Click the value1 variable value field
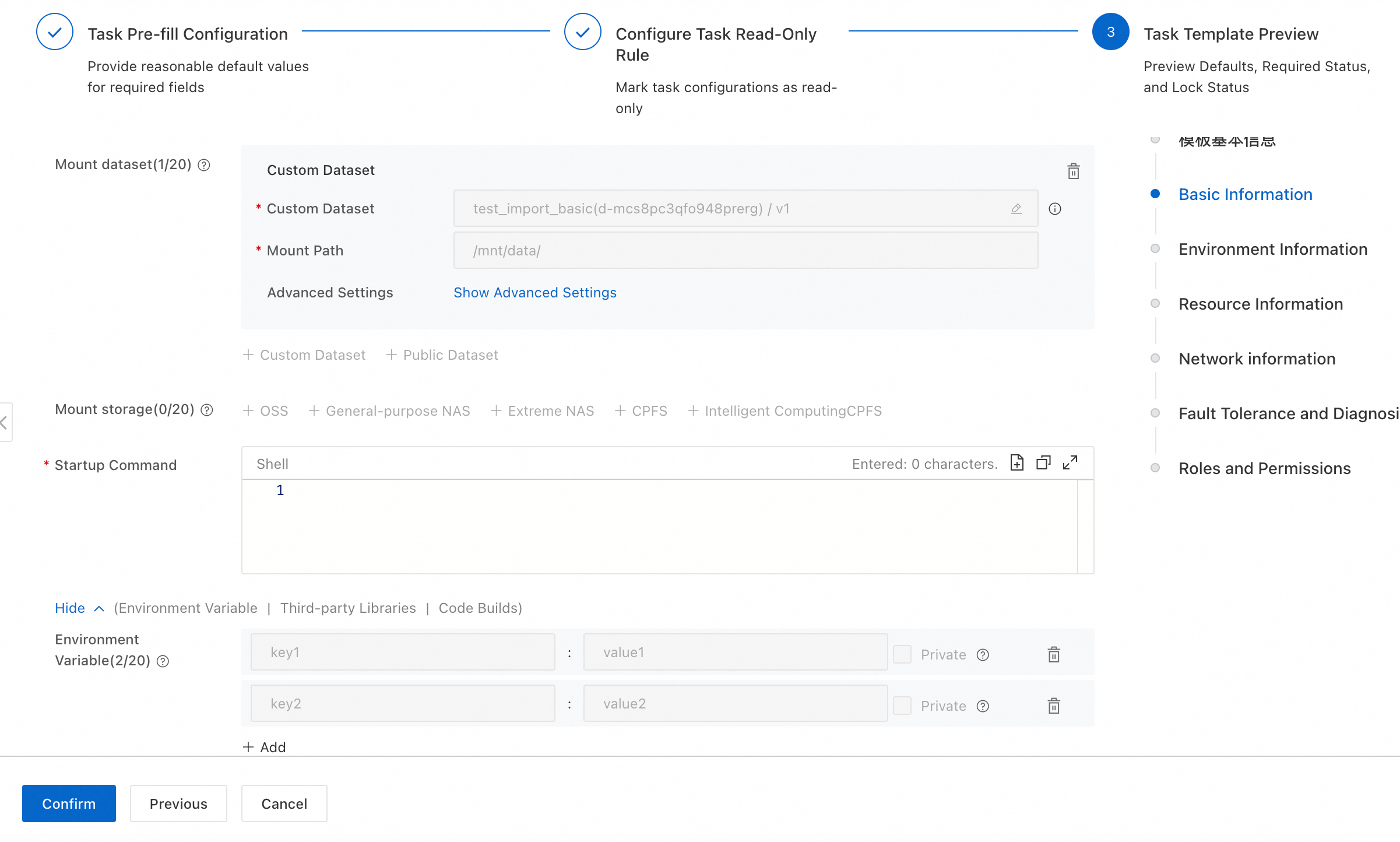 pyautogui.click(x=736, y=652)
